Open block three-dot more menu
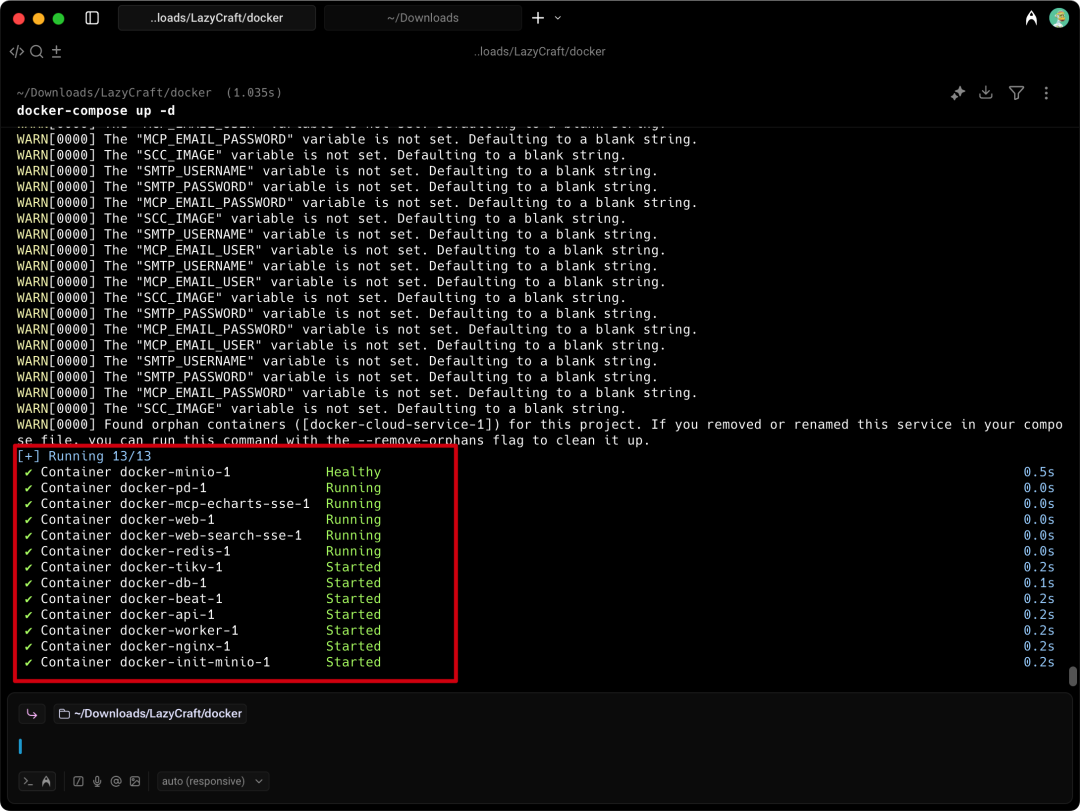1080x811 pixels. coord(1046,93)
